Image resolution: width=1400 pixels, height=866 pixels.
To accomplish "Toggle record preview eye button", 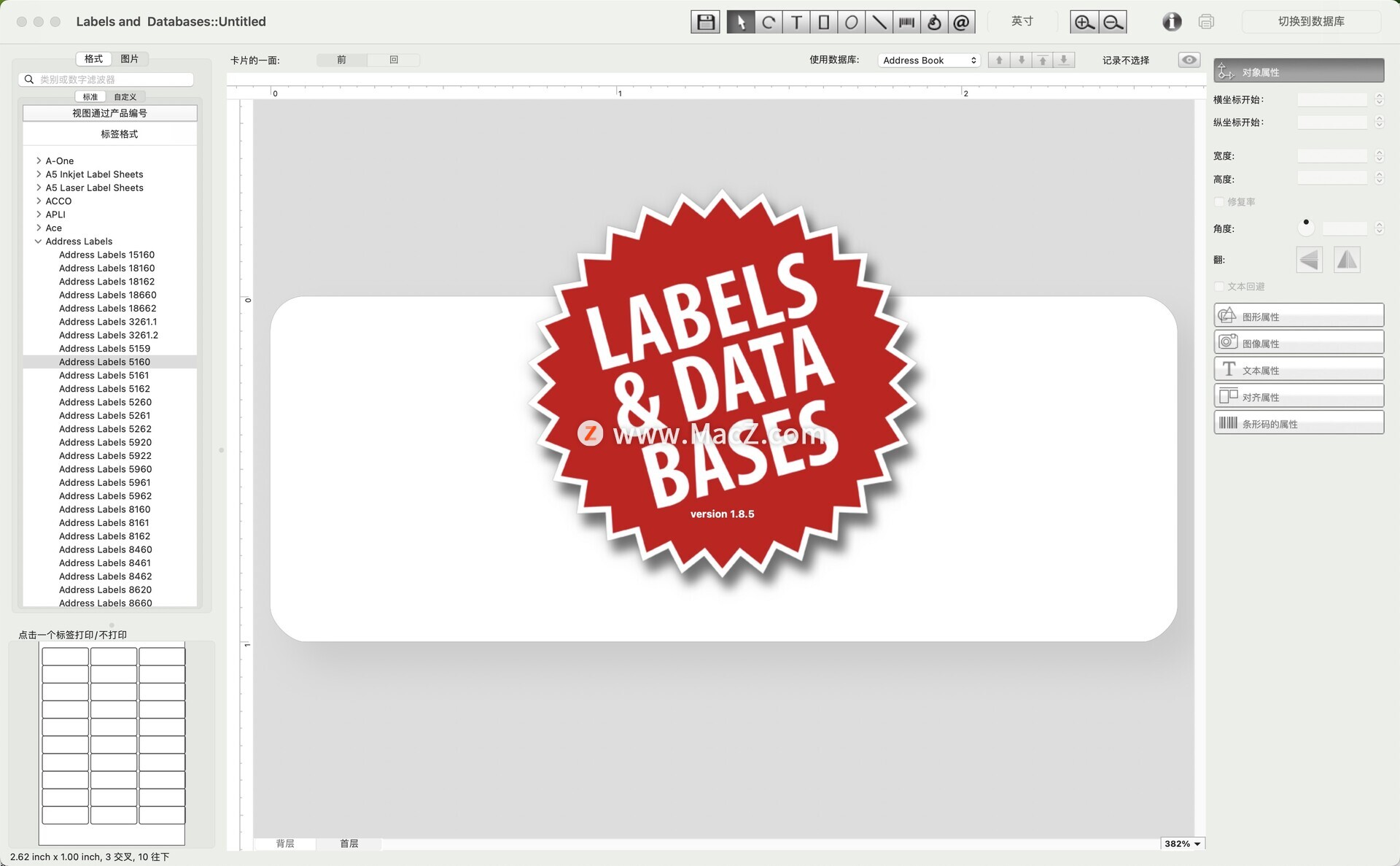I will pos(1189,60).
